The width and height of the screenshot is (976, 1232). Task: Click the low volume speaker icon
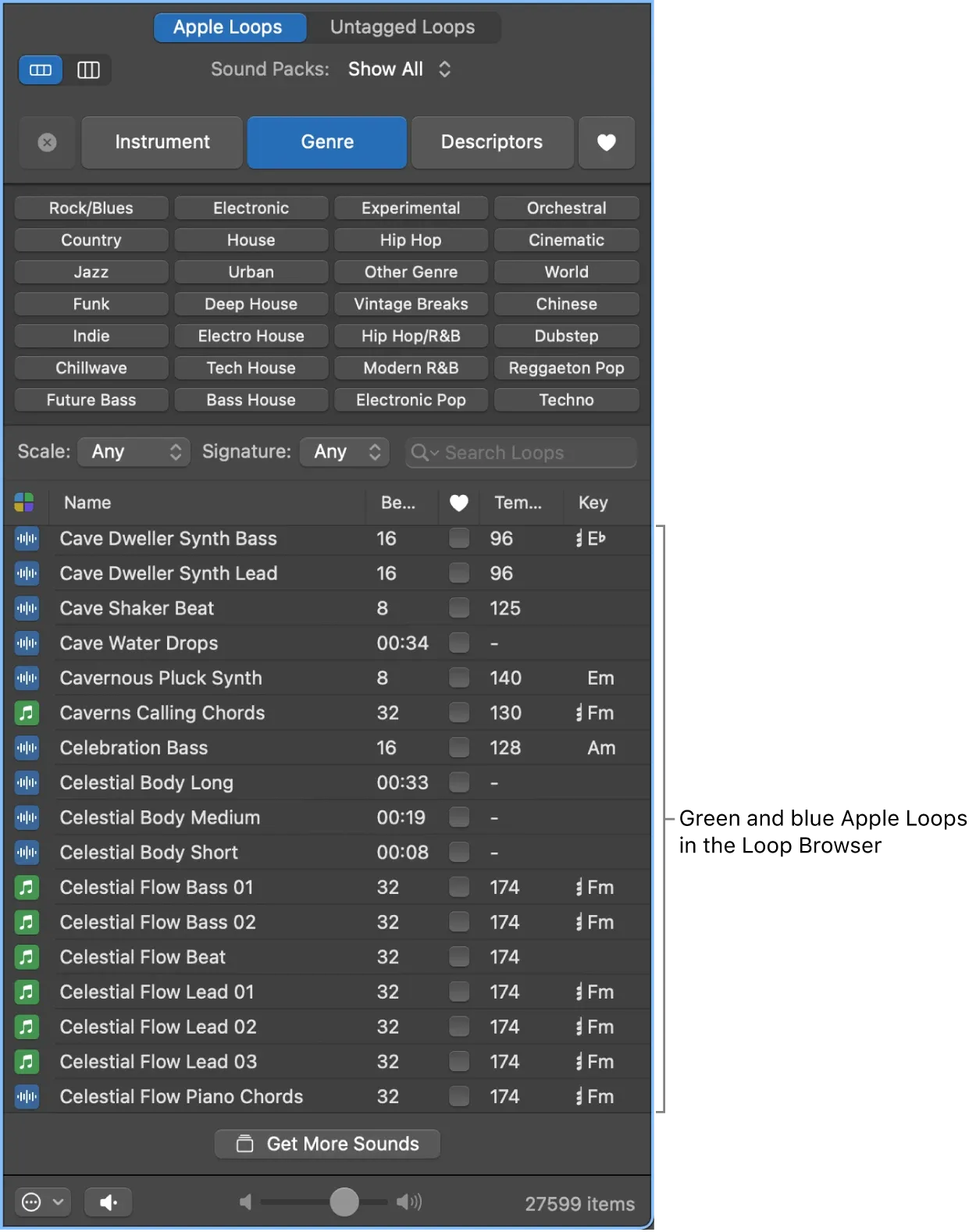[246, 1202]
